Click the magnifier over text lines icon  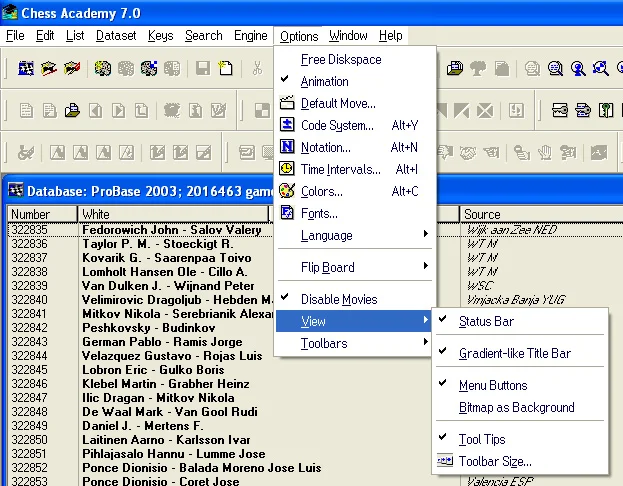(x=555, y=68)
